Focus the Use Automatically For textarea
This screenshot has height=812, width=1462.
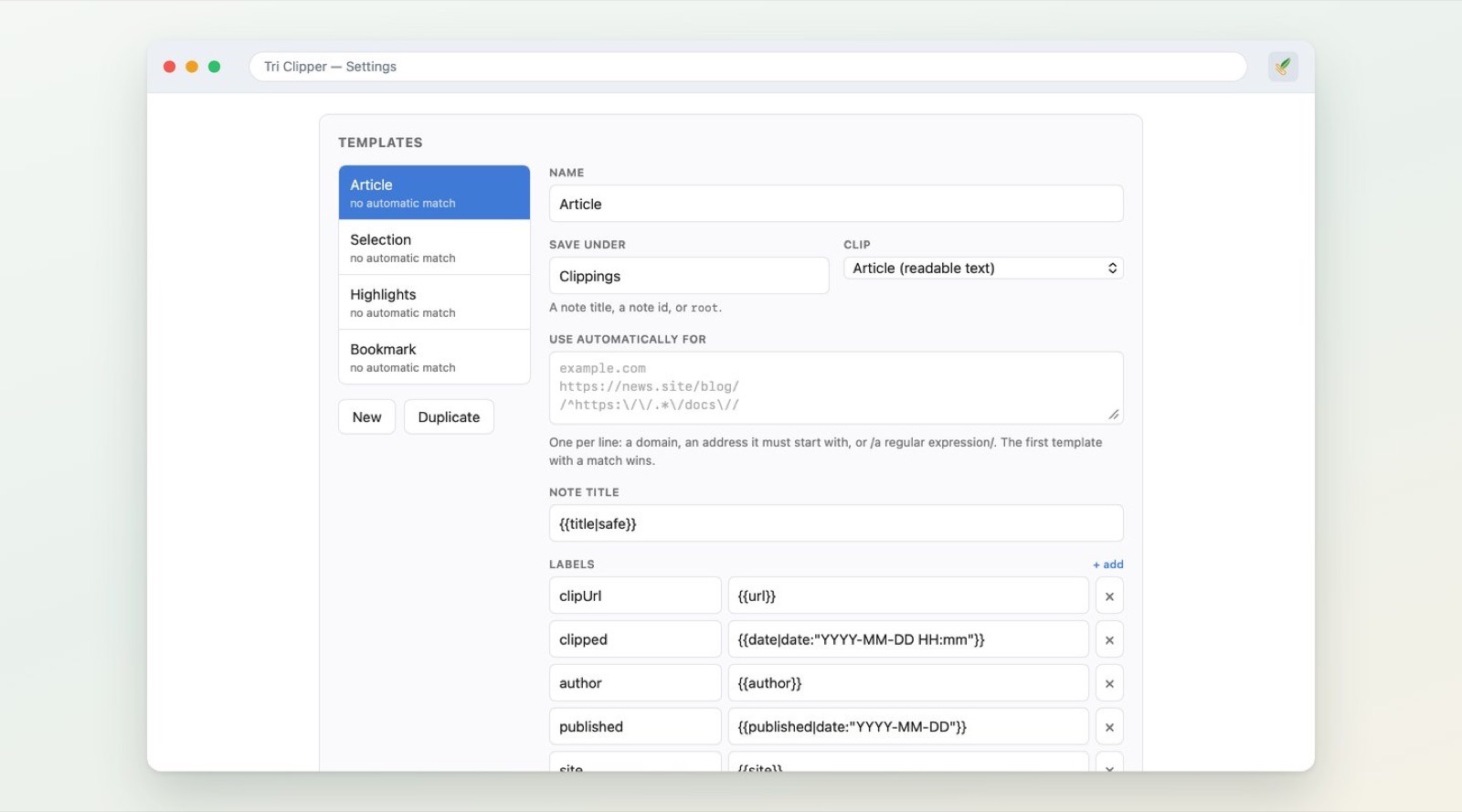pos(836,387)
